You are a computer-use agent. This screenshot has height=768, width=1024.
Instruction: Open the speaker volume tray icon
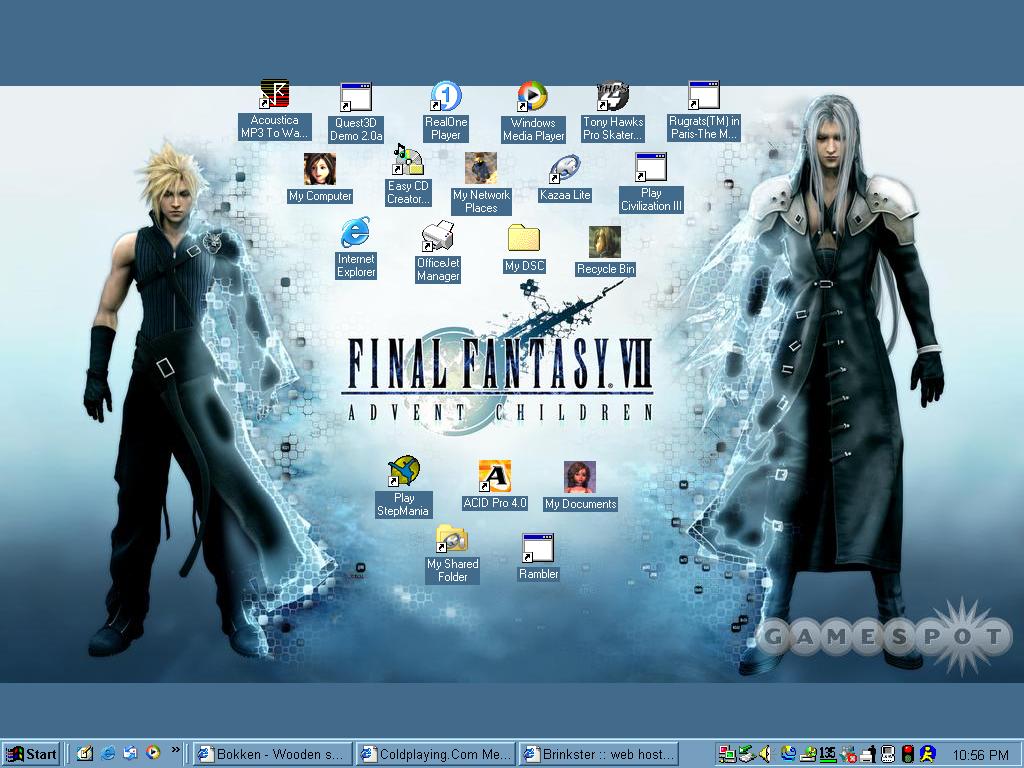[765, 754]
